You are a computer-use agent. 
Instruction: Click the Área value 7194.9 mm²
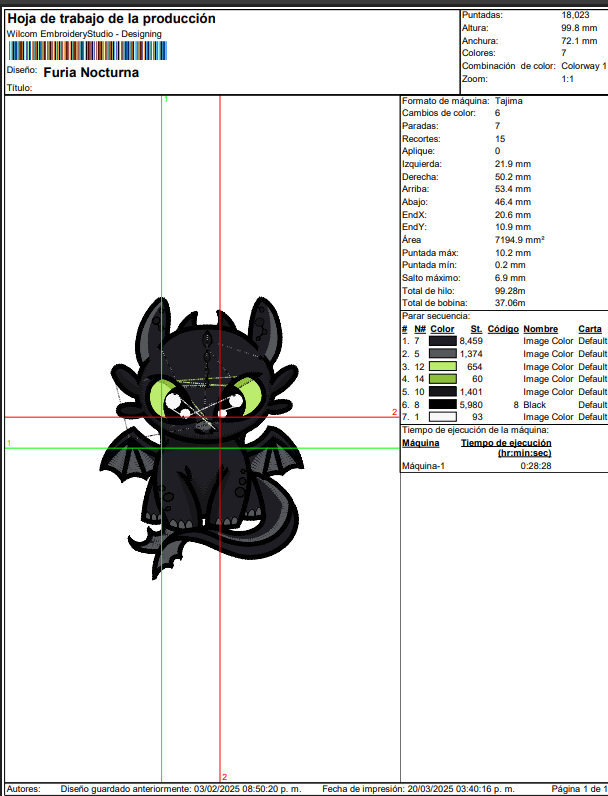point(520,240)
